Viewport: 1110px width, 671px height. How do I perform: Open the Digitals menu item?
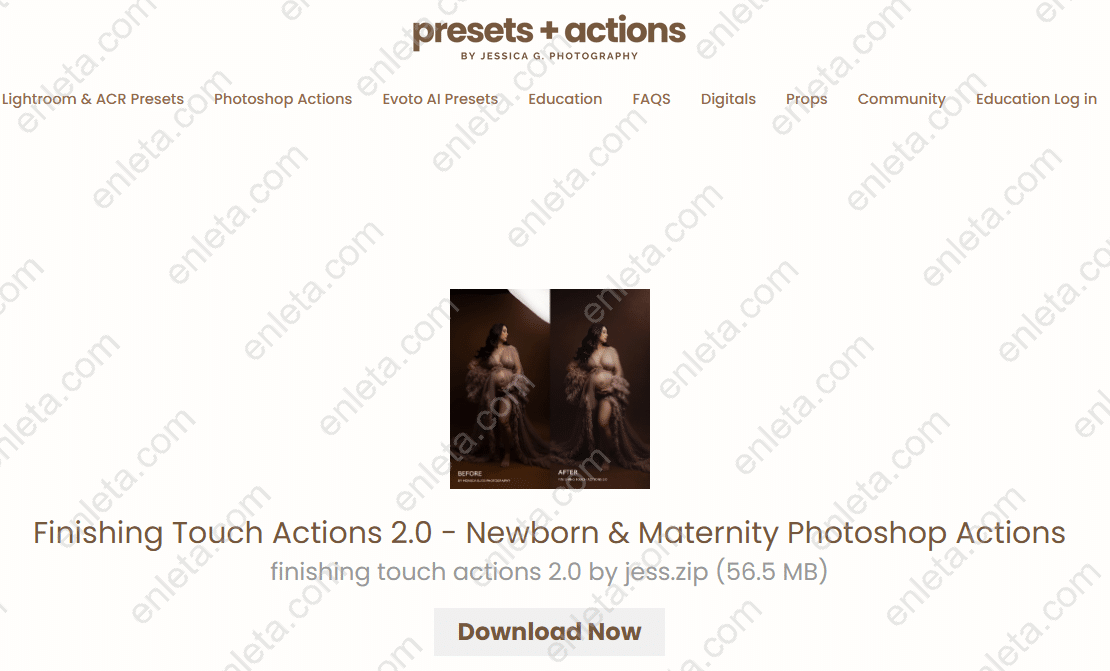pos(728,99)
